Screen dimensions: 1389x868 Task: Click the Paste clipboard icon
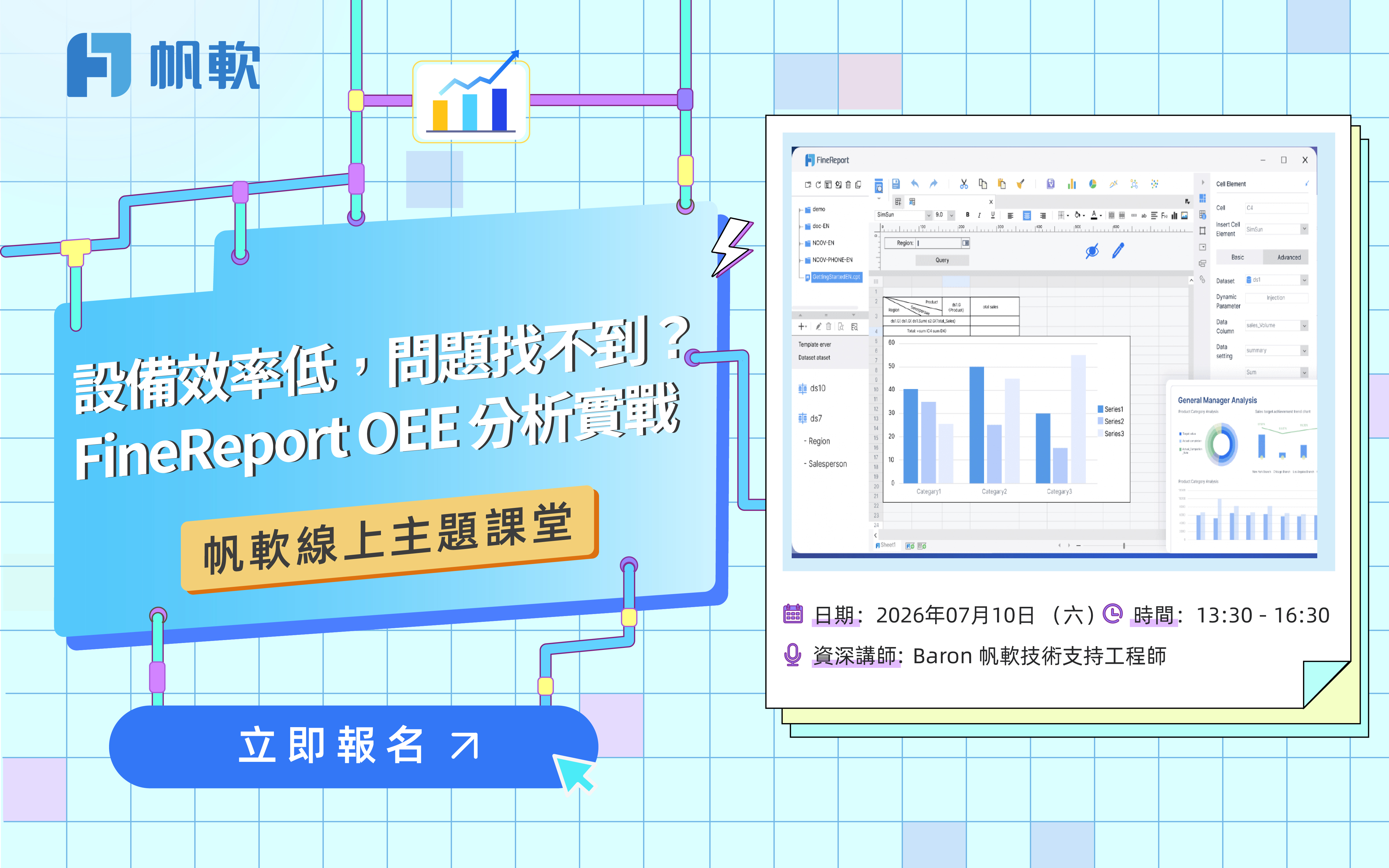(x=1002, y=184)
